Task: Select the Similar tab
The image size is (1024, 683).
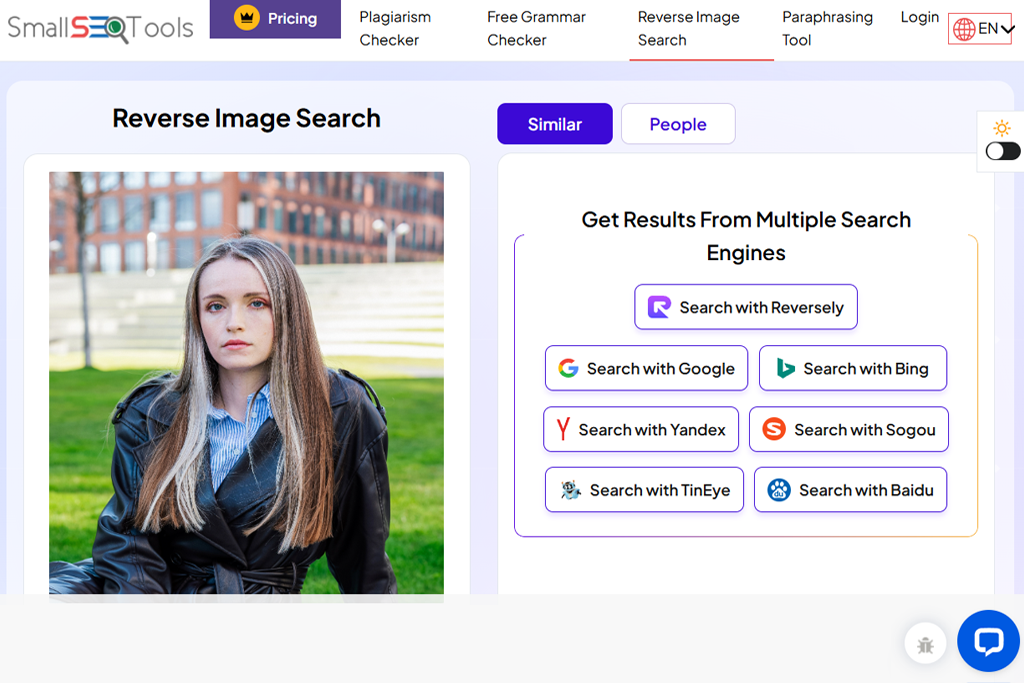Action: tap(554, 123)
